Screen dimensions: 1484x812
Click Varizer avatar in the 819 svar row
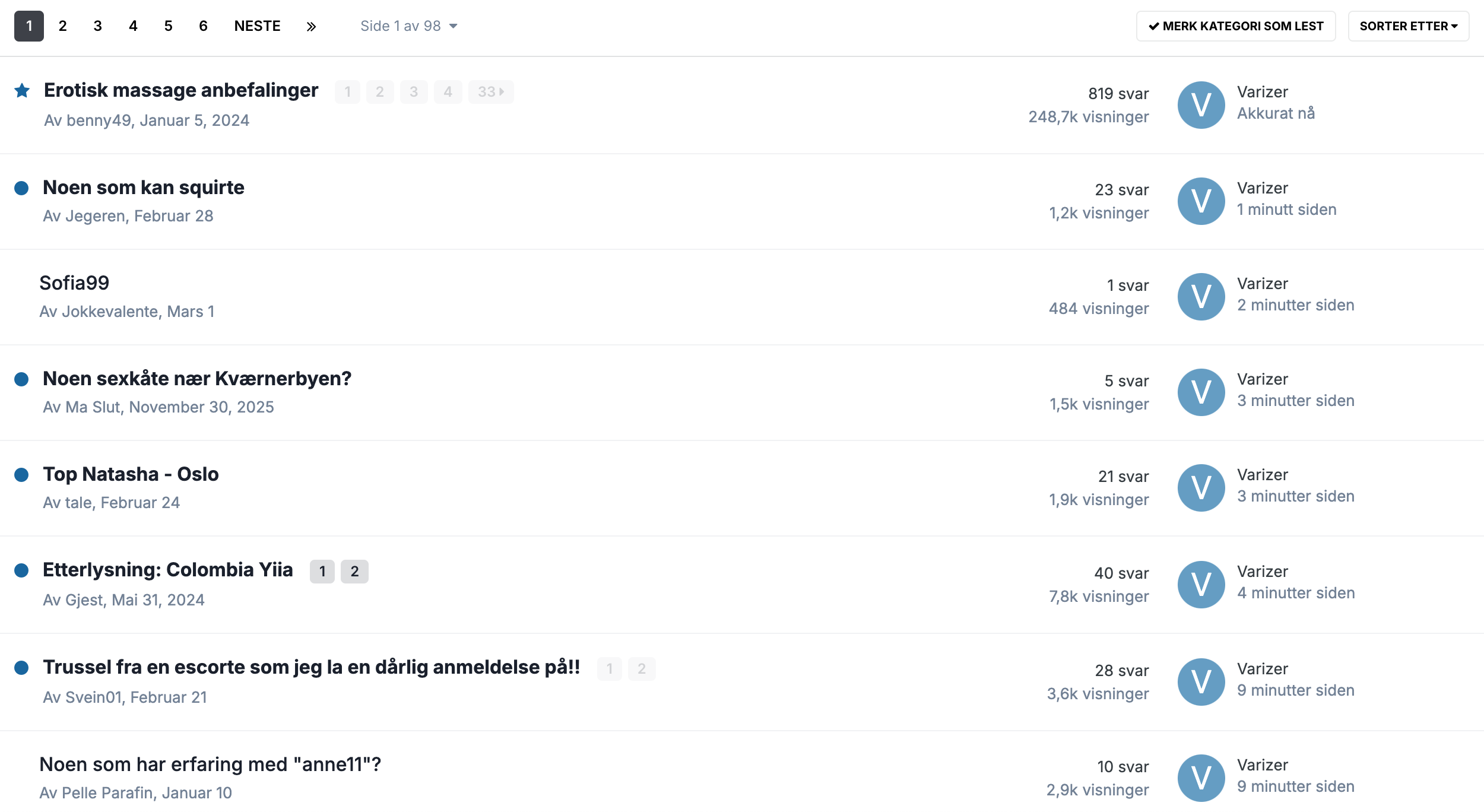click(x=1201, y=105)
